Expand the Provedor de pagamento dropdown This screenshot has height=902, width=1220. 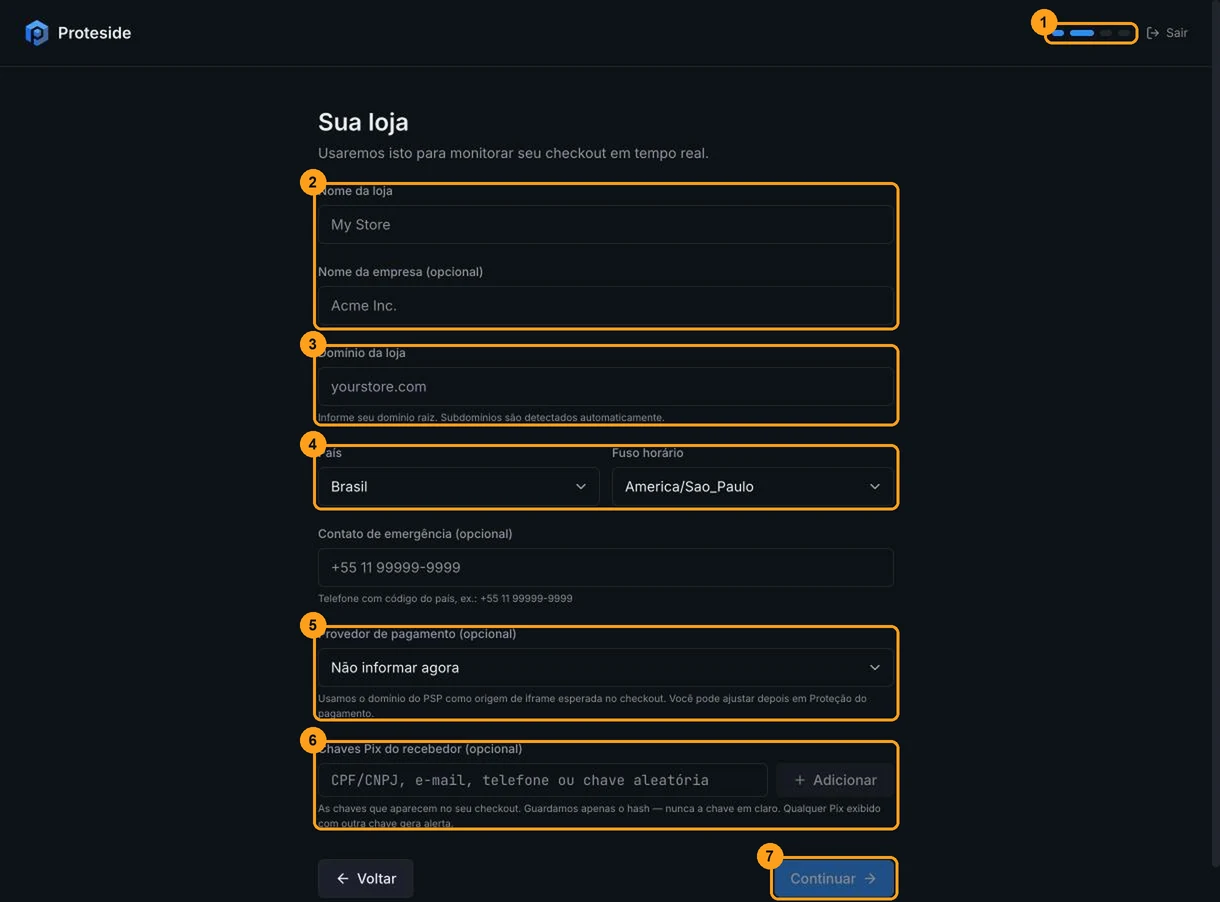coord(606,668)
